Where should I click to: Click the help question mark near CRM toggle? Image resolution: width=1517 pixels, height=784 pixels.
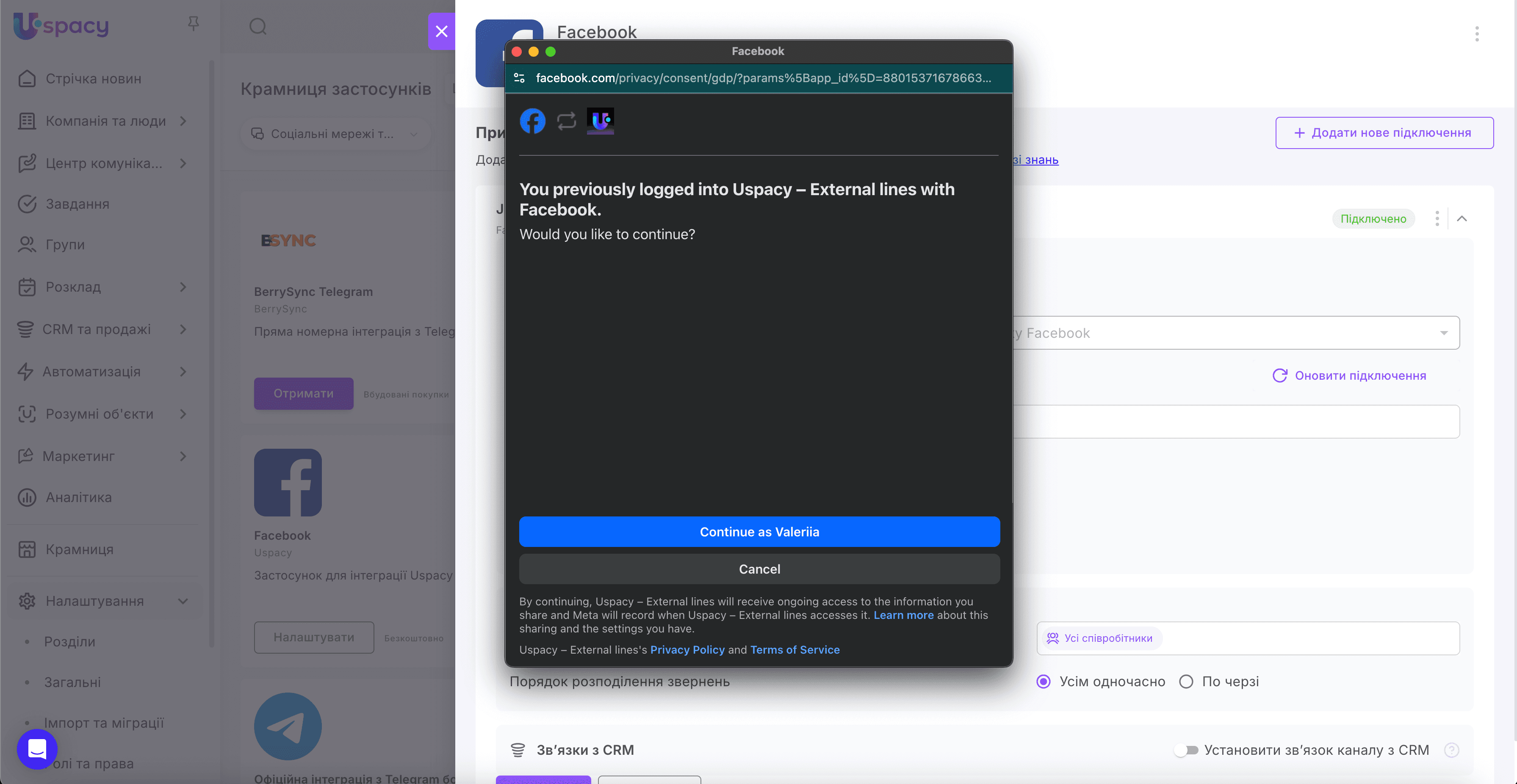point(1452,750)
